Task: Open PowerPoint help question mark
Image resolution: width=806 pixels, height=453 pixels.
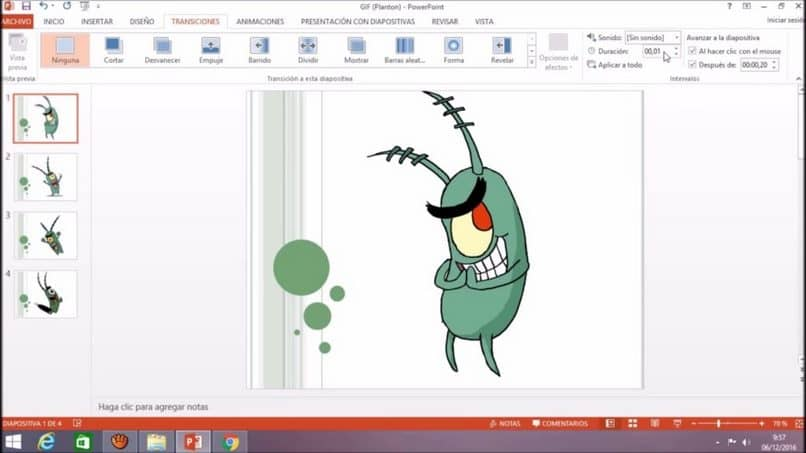Action: [x=729, y=6]
